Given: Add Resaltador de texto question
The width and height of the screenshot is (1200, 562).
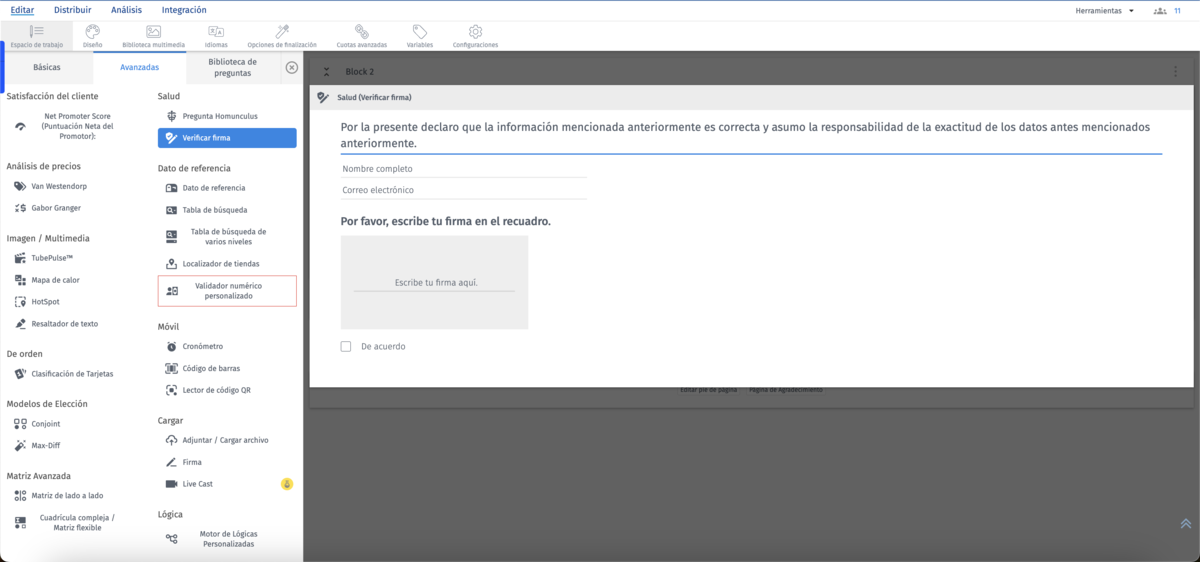Looking at the screenshot, I should click(x=65, y=324).
